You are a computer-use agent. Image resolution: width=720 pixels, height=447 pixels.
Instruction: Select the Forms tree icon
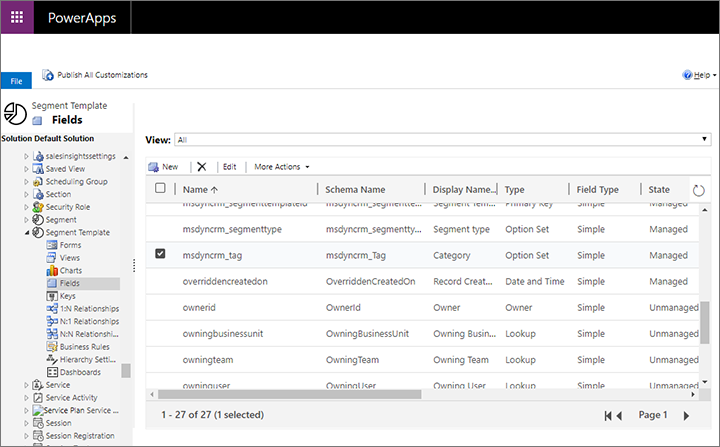click(52, 245)
